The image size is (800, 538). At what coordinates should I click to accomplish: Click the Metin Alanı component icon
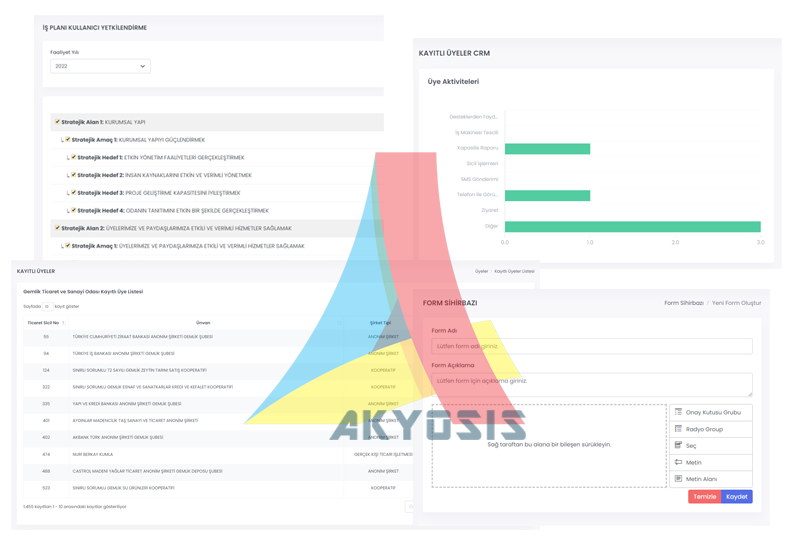coord(678,479)
